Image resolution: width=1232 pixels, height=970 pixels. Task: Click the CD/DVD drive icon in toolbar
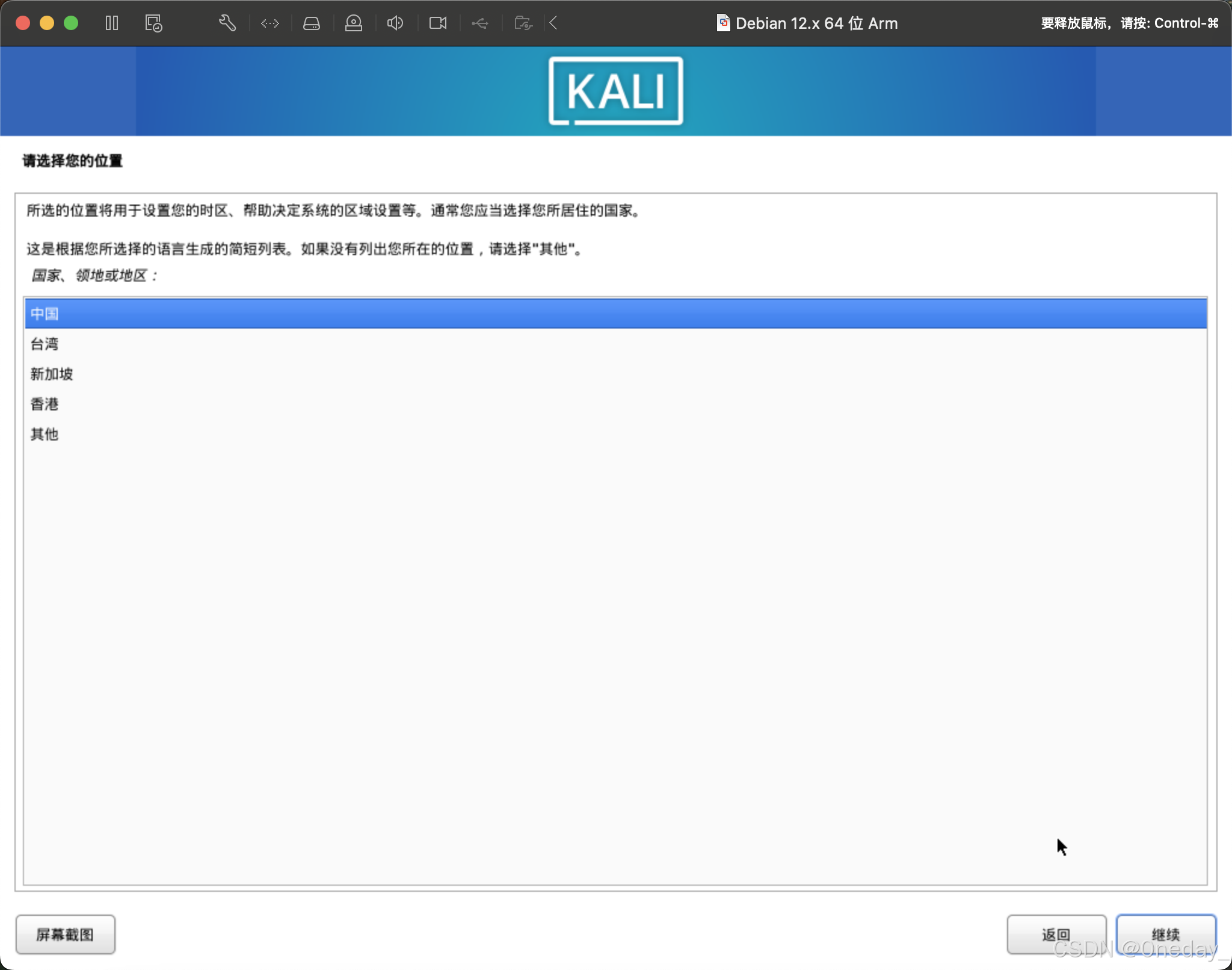[x=353, y=23]
